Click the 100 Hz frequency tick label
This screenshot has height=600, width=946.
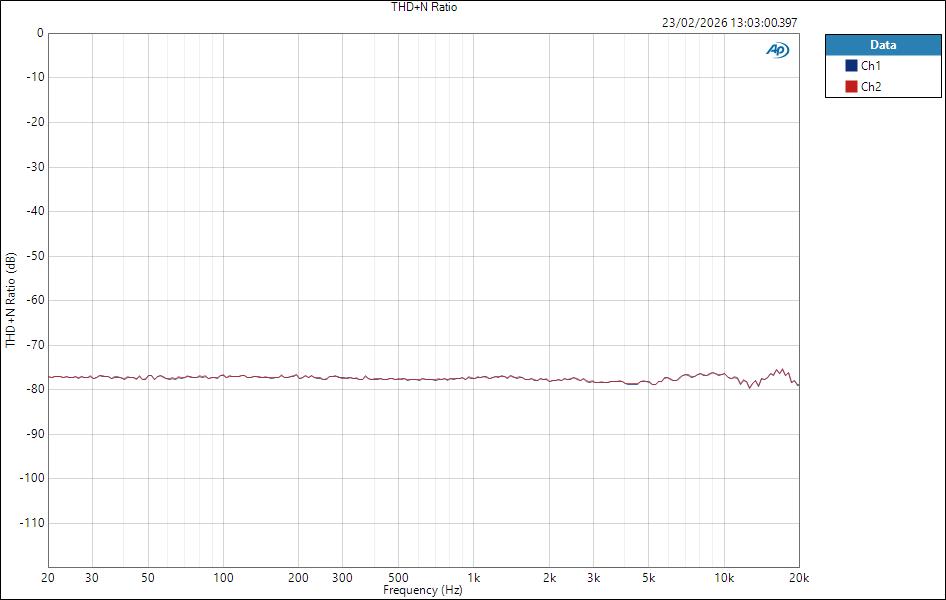(225, 578)
